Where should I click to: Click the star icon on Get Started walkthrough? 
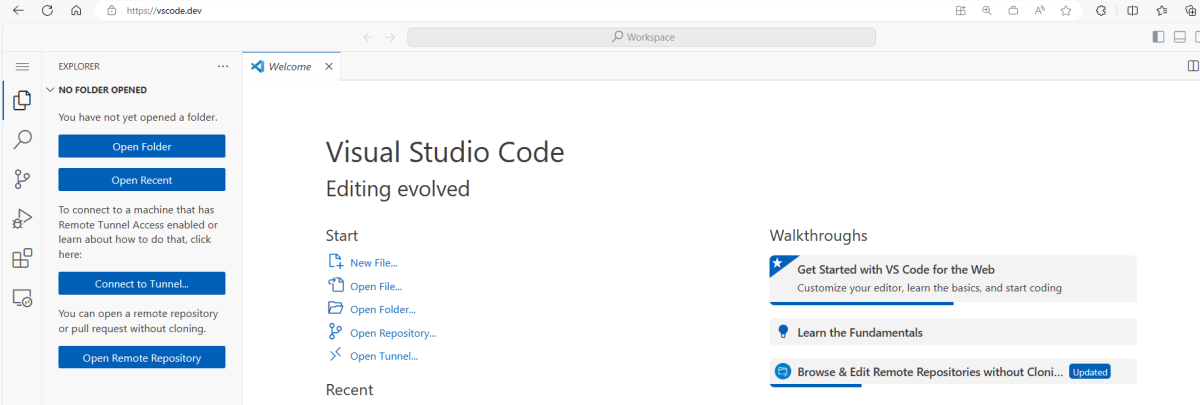(777, 265)
